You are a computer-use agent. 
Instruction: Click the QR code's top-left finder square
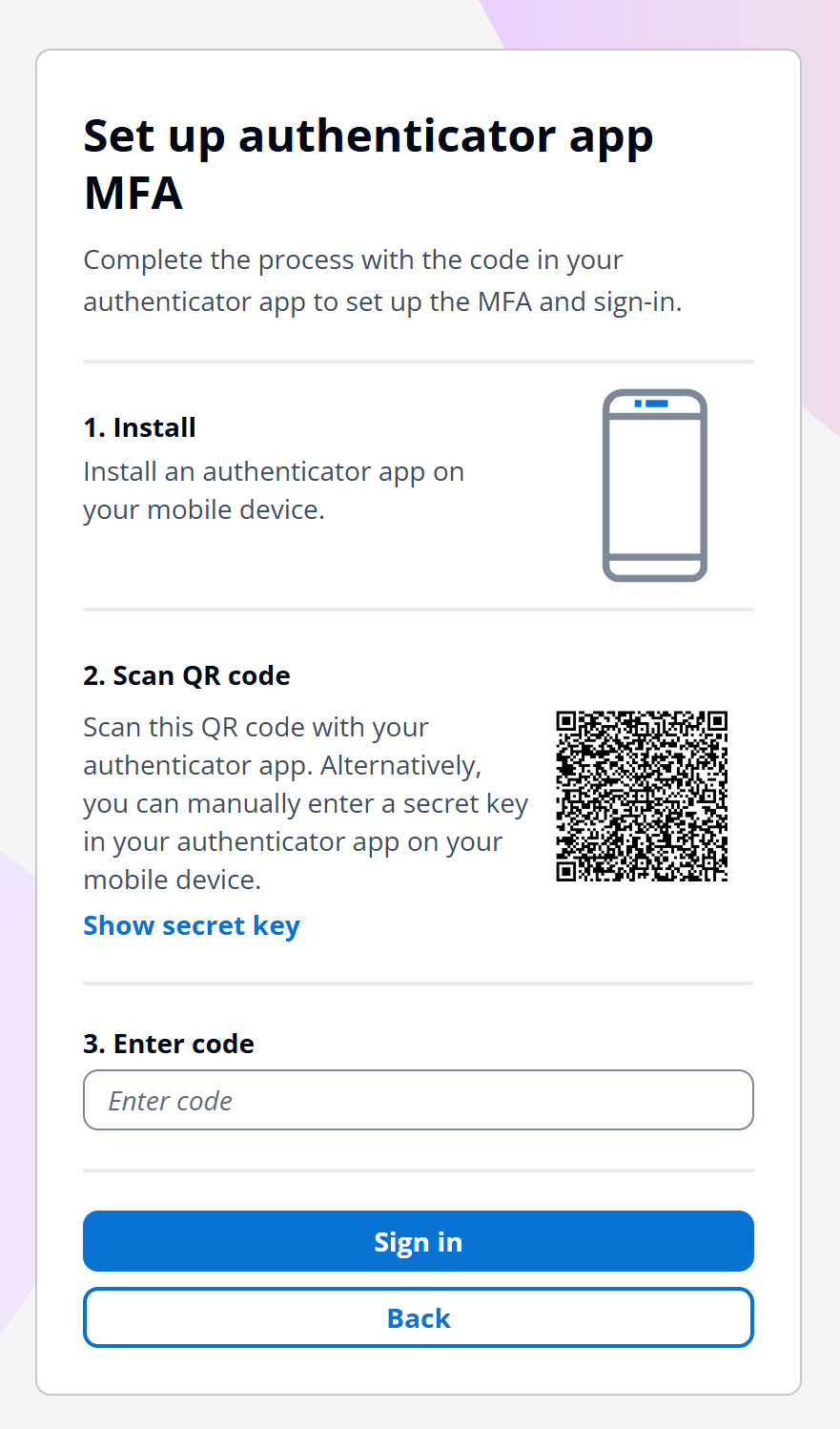[x=568, y=722]
